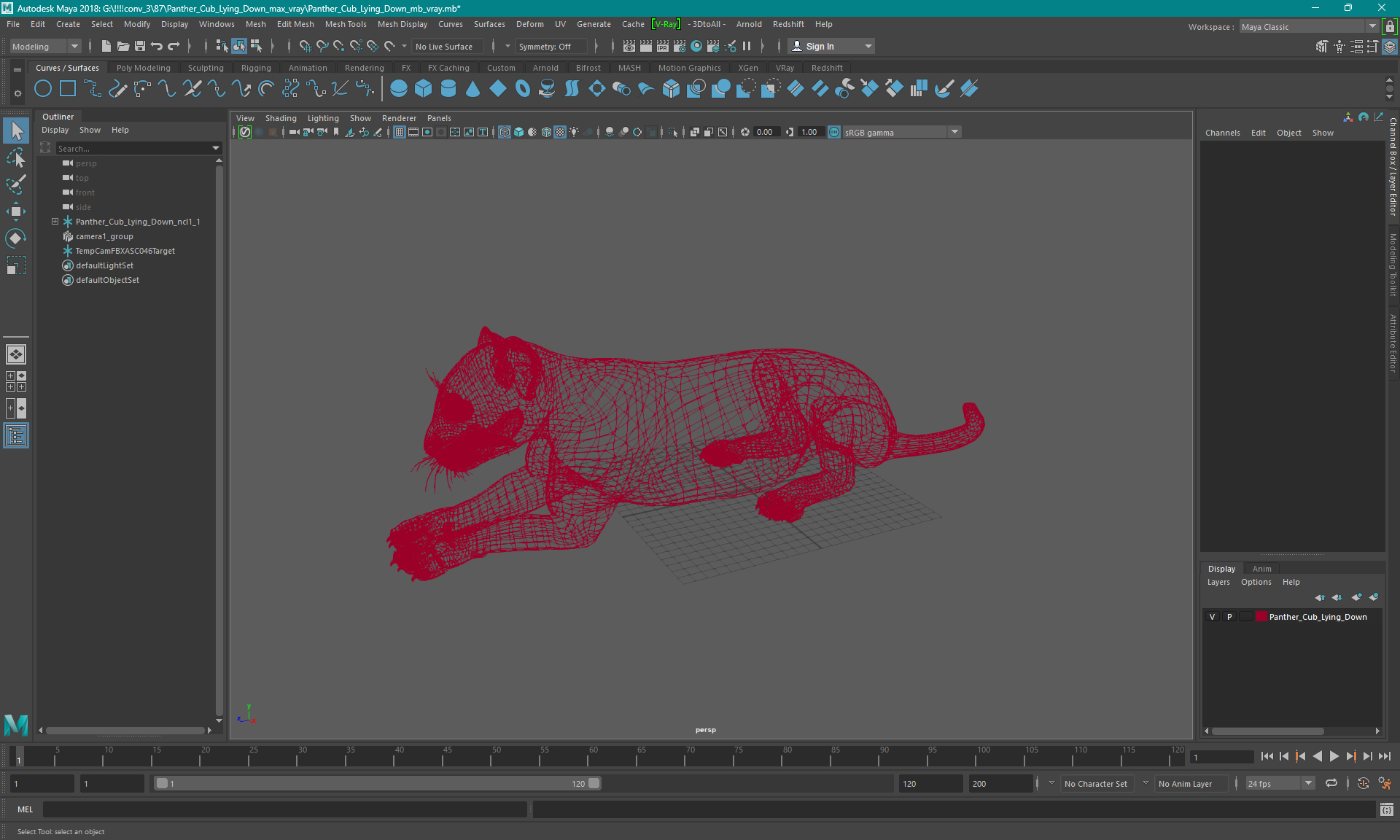Click the NURBS Square shelf icon
Screen dimensions: 1400x840
[x=68, y=89]
